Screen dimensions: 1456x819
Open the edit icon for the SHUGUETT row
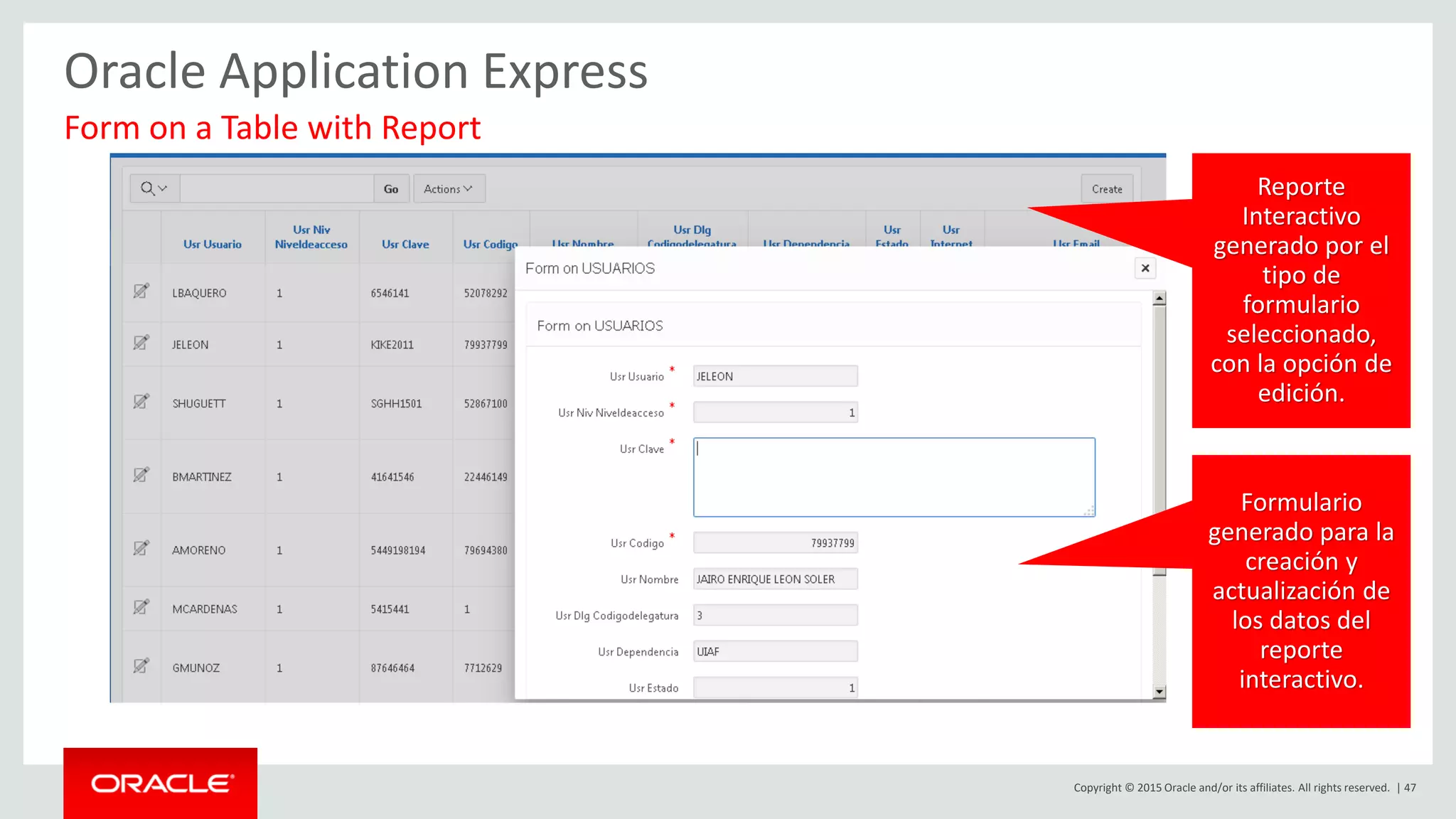(x=141, y=402)
